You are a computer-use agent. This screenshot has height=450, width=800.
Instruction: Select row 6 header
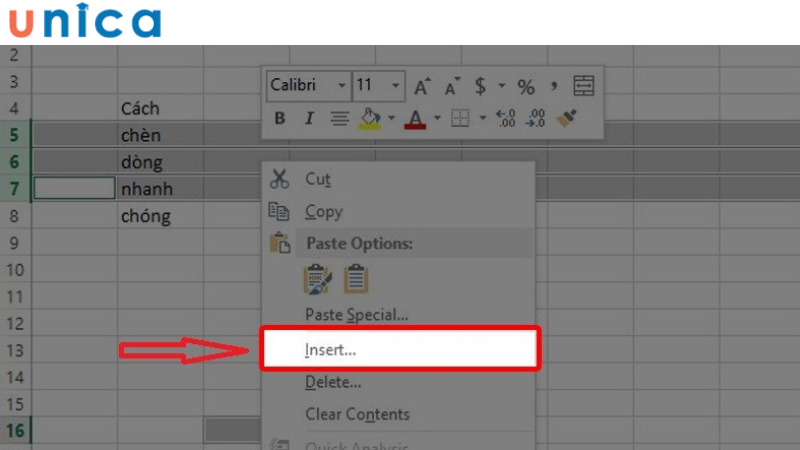[x=15, y=162]
